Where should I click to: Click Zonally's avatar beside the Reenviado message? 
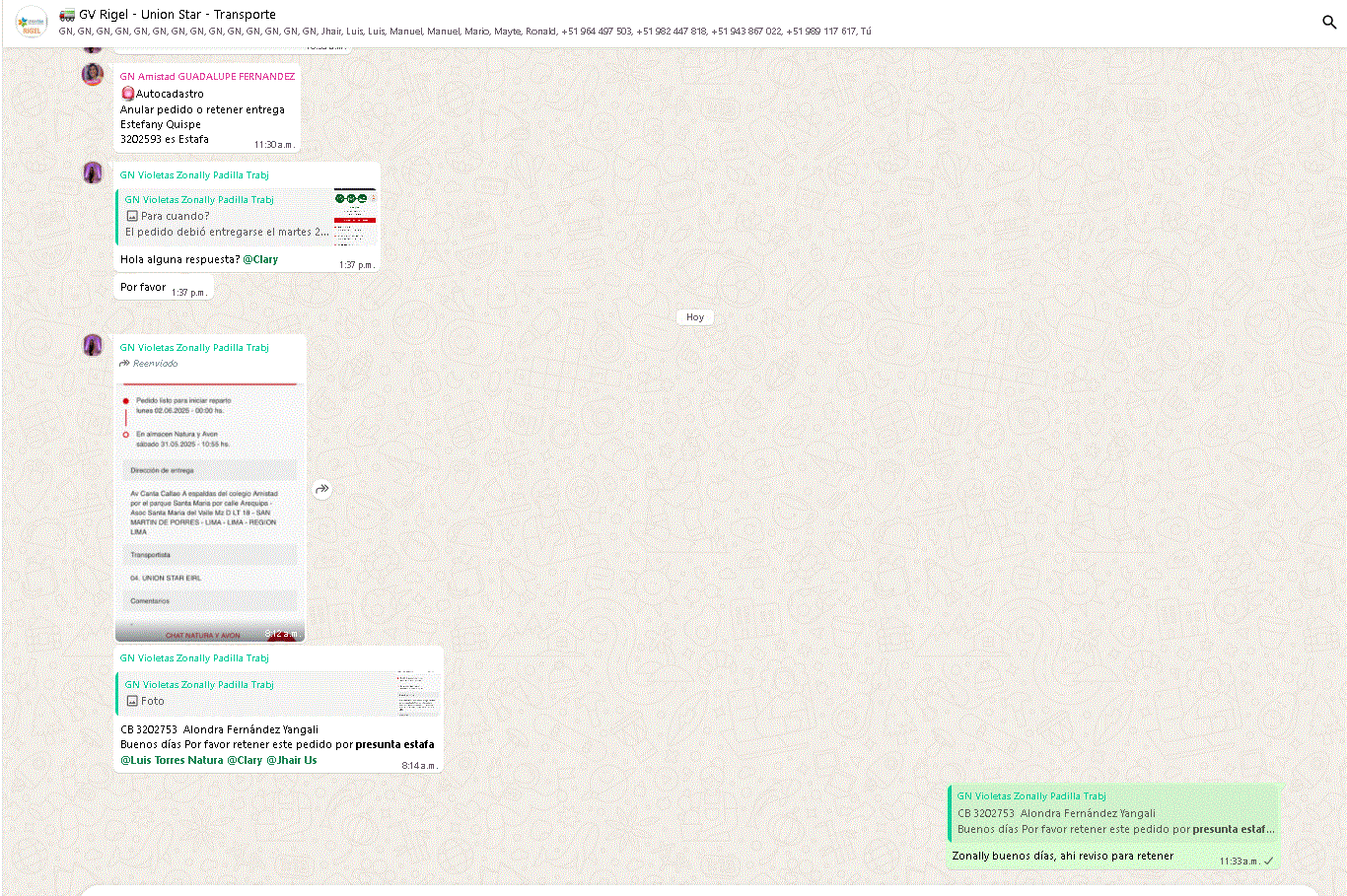pos(93,345)
